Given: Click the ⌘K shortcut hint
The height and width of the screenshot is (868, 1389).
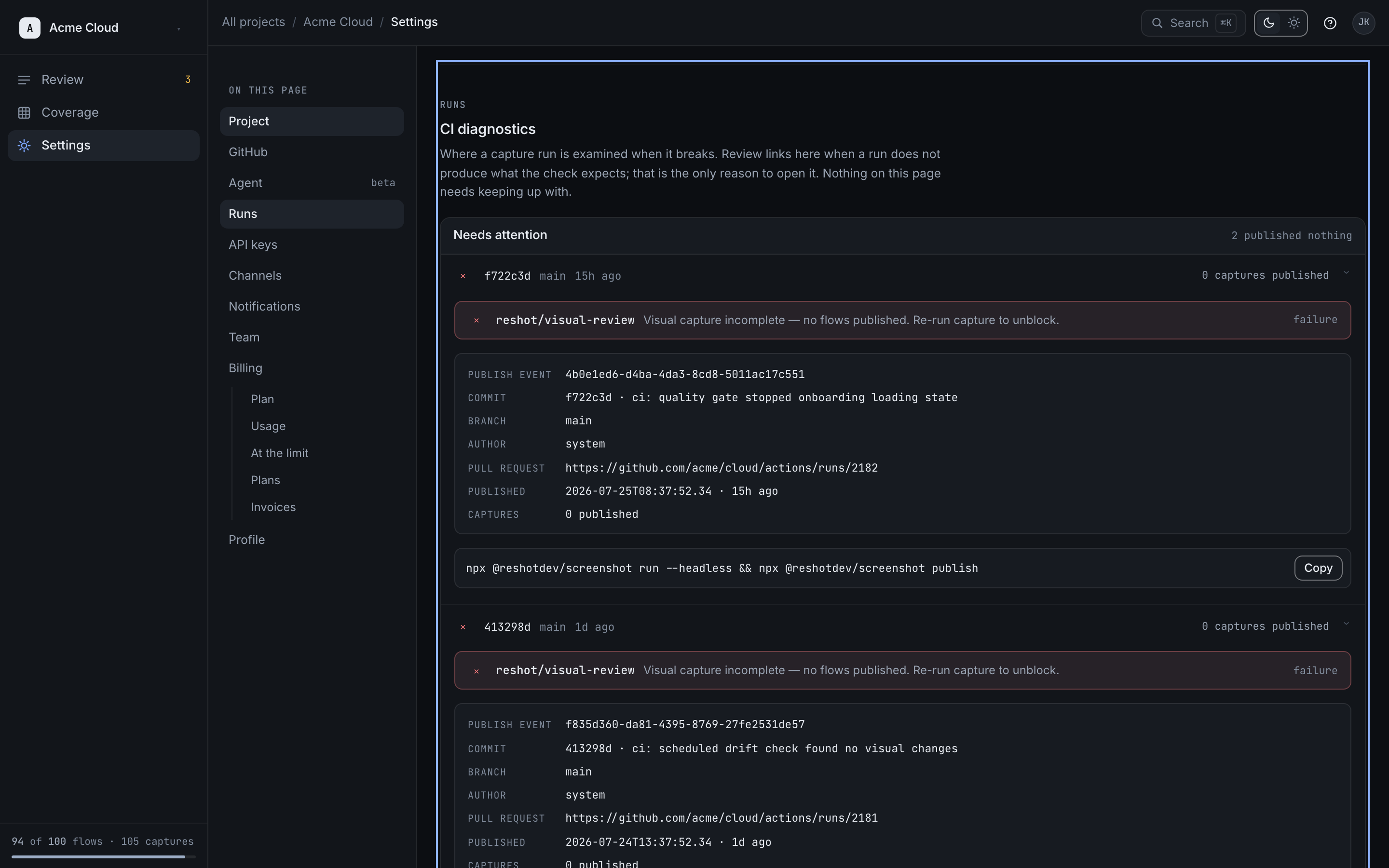Looking at the screenshot, I should click(1226, 23).
